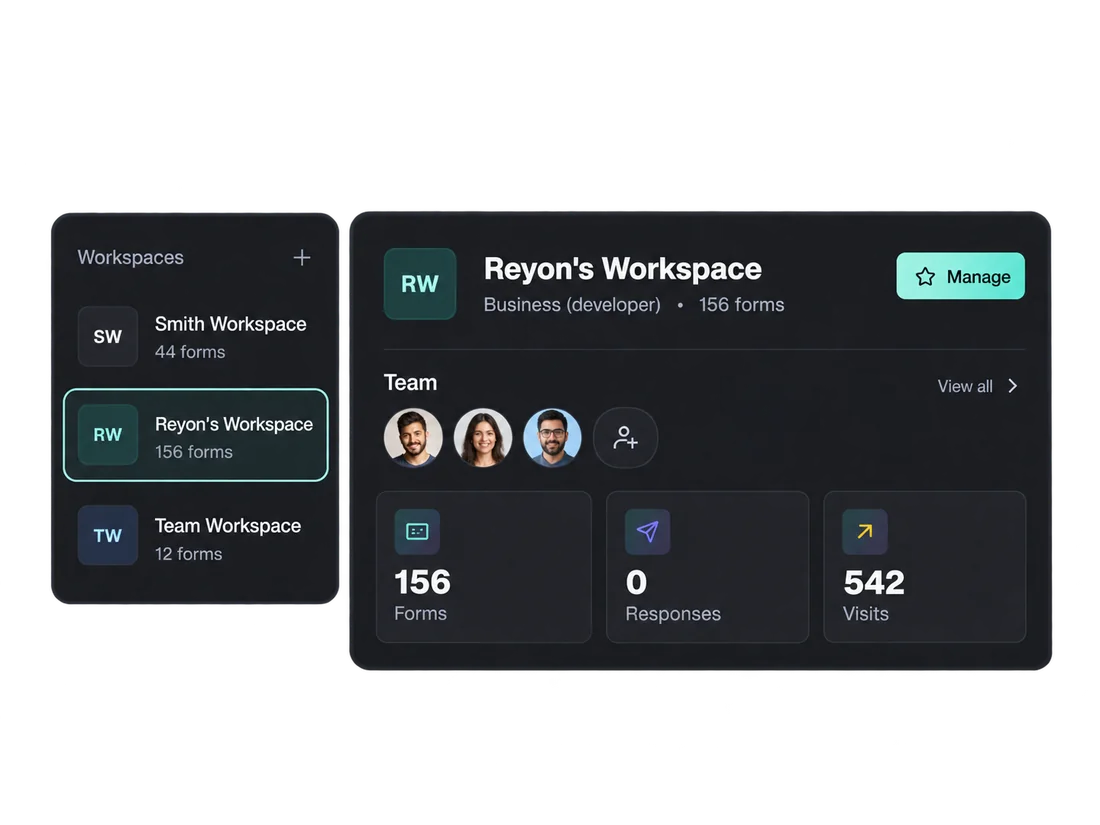Image resolution: width=1100 pixels, height=825 pixels.
Task: Click the star icon in Manage button
Action: click(x=925, y=276)
